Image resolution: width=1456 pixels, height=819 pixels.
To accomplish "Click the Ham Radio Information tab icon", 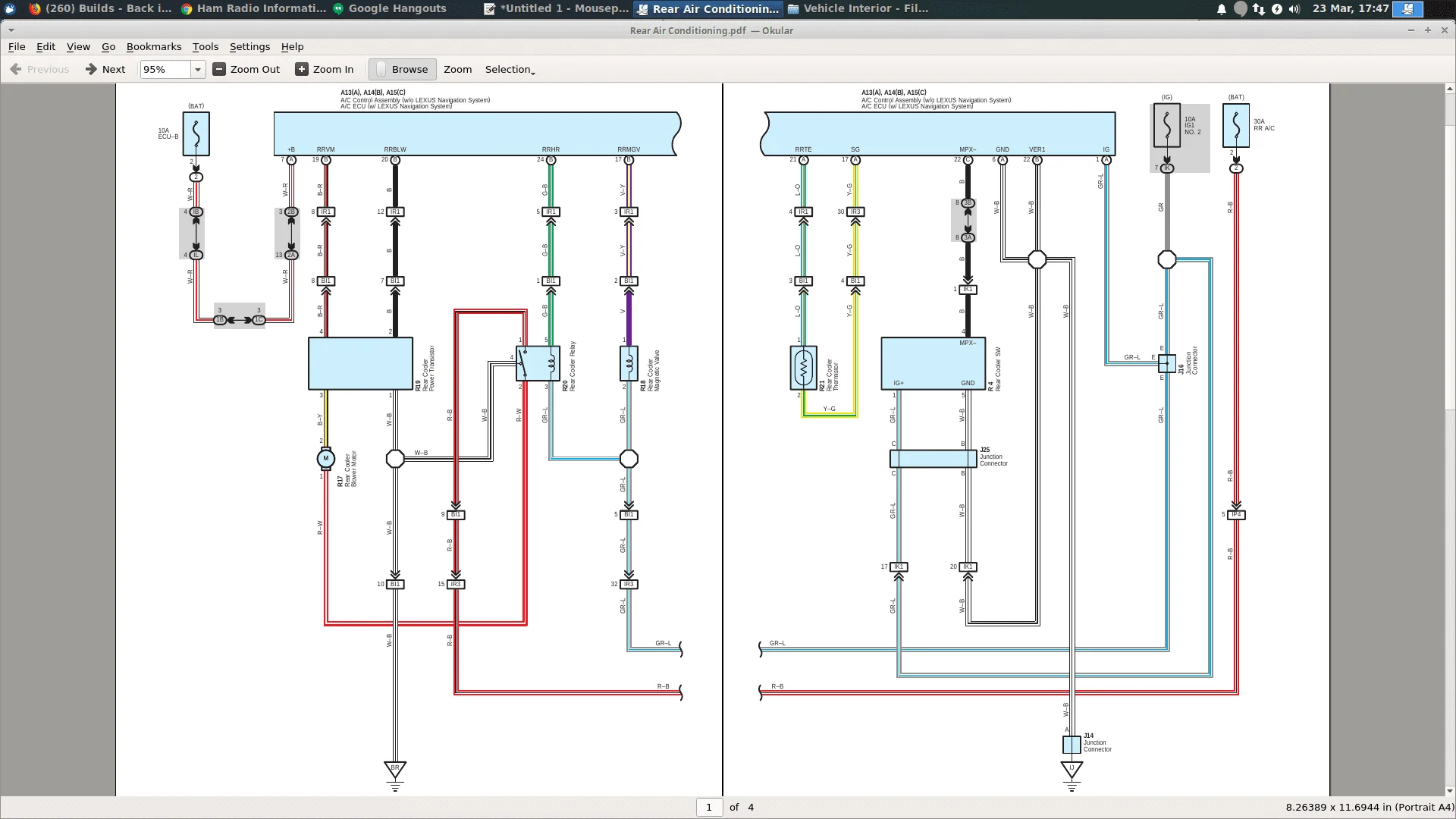I will click(x=189, y=8).
